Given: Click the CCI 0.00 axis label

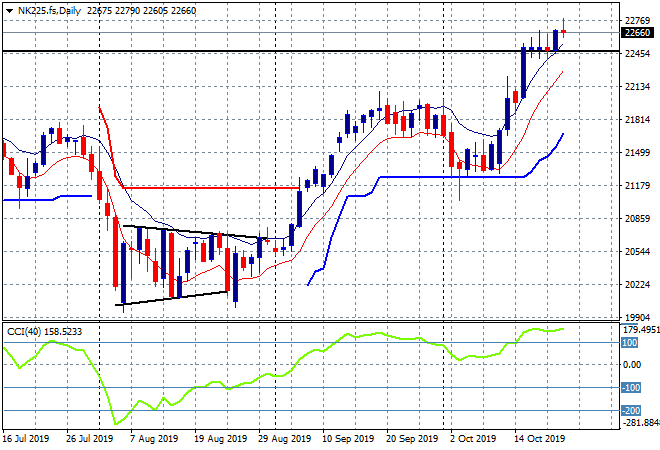Looking at the screenshot, I should (x=632, y=365).
